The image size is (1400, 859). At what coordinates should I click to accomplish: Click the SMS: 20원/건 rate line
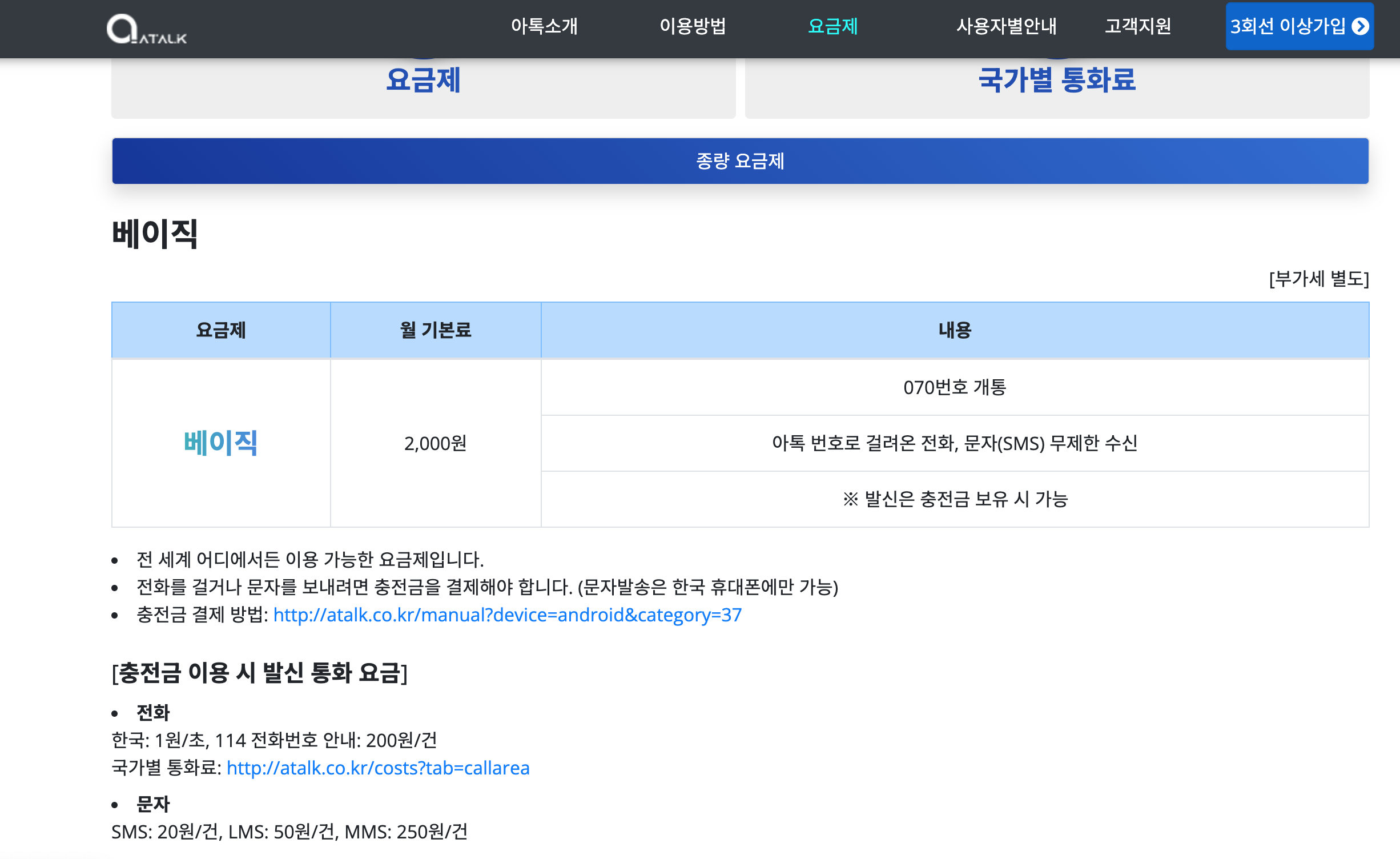[x=289, y=832]
